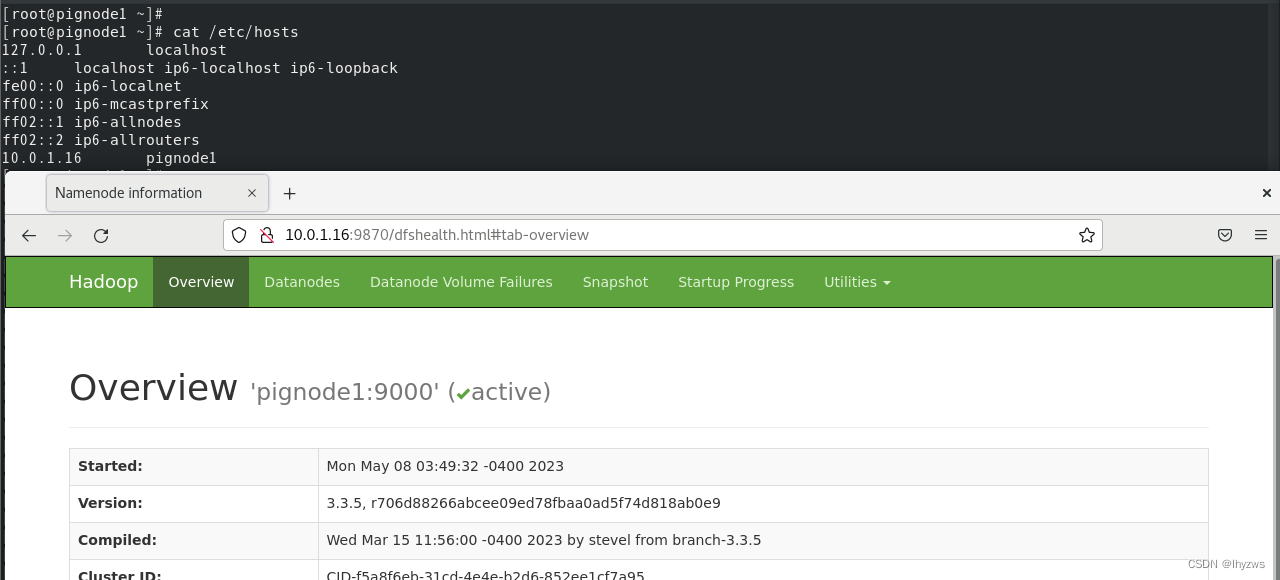Viewport: 1280px width, 580px height.
Task: Select the Compiled date value cell
Action: (763, 540)
